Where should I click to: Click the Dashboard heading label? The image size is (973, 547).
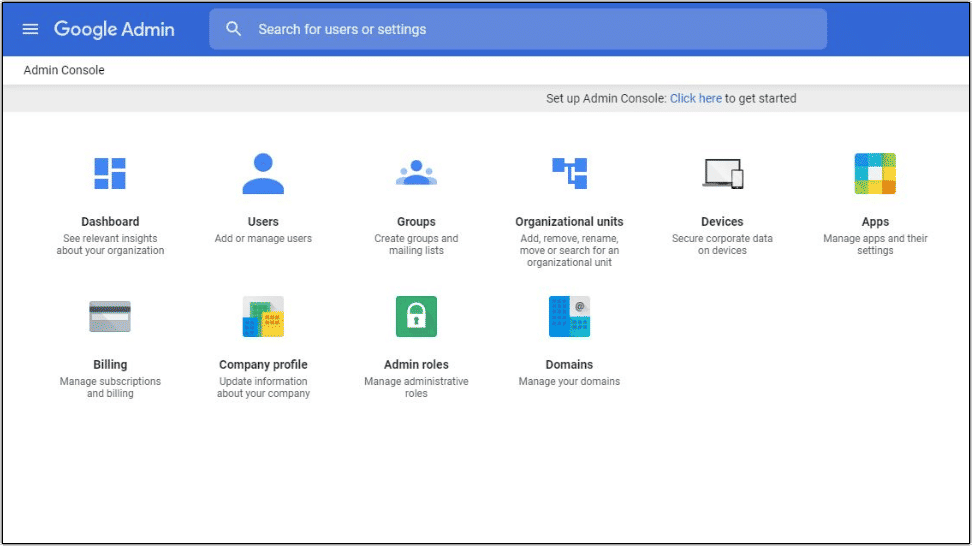tap(110, 222)
